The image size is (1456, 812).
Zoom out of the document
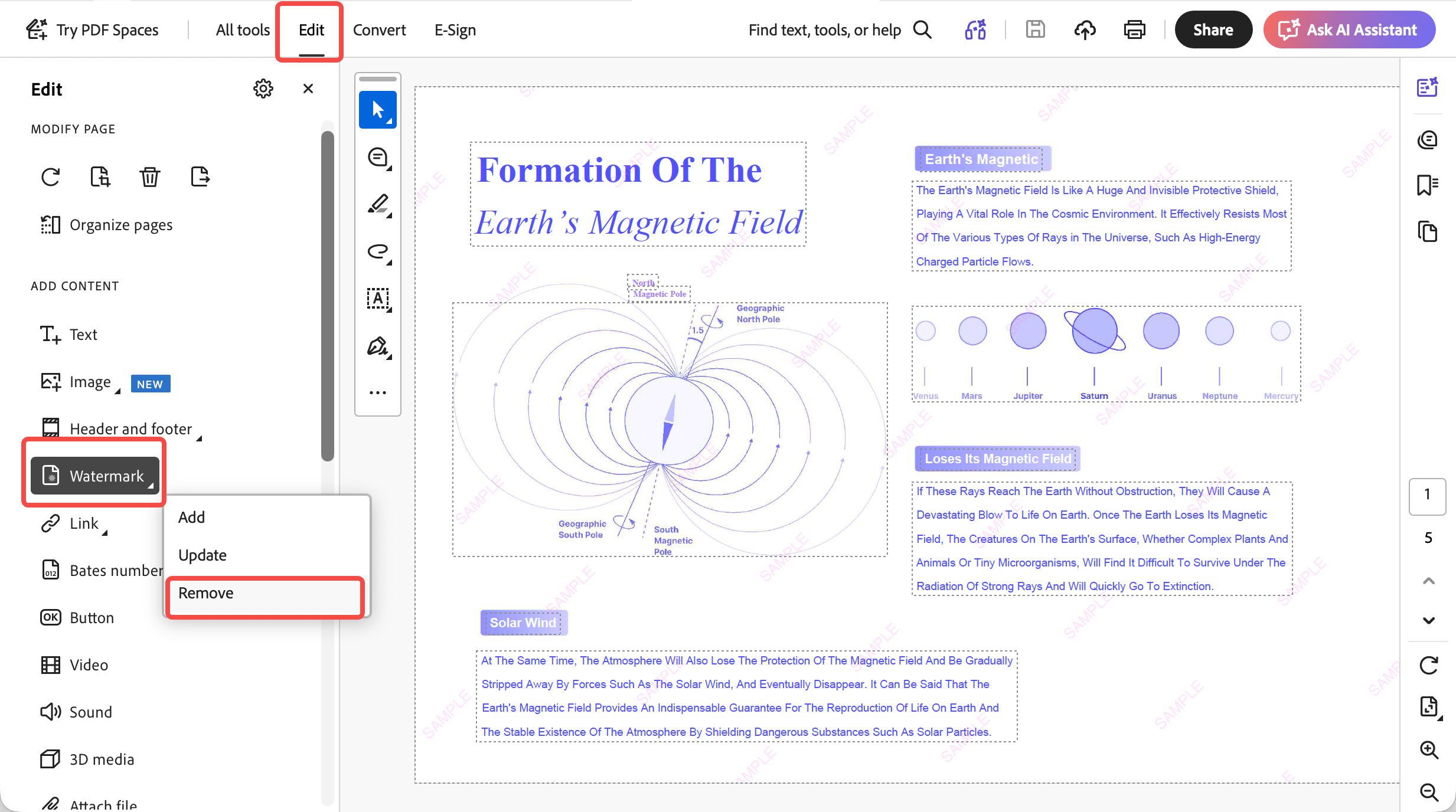pyautogui.click(x=1428, y=793)
